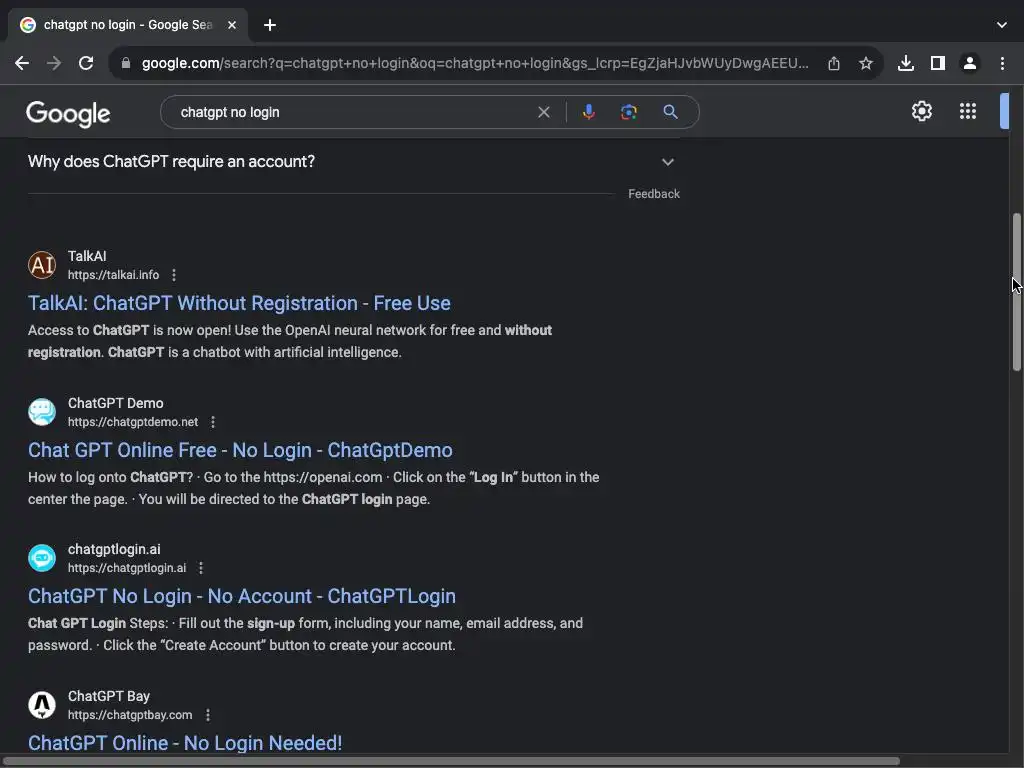Click the horizontal scrollbar at page bottom
This screenshot has width=1024, height=768.
(x=451, y=761)
